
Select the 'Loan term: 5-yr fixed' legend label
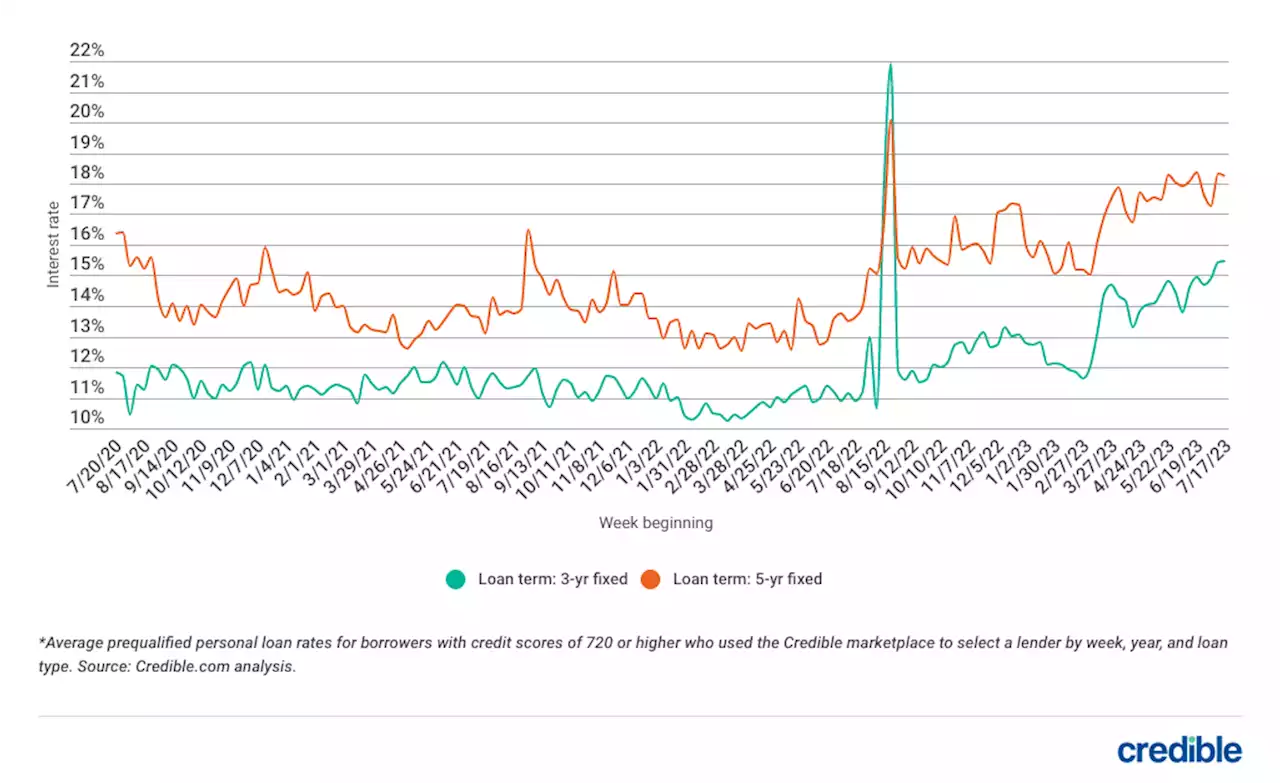click(x=748, y=579)
